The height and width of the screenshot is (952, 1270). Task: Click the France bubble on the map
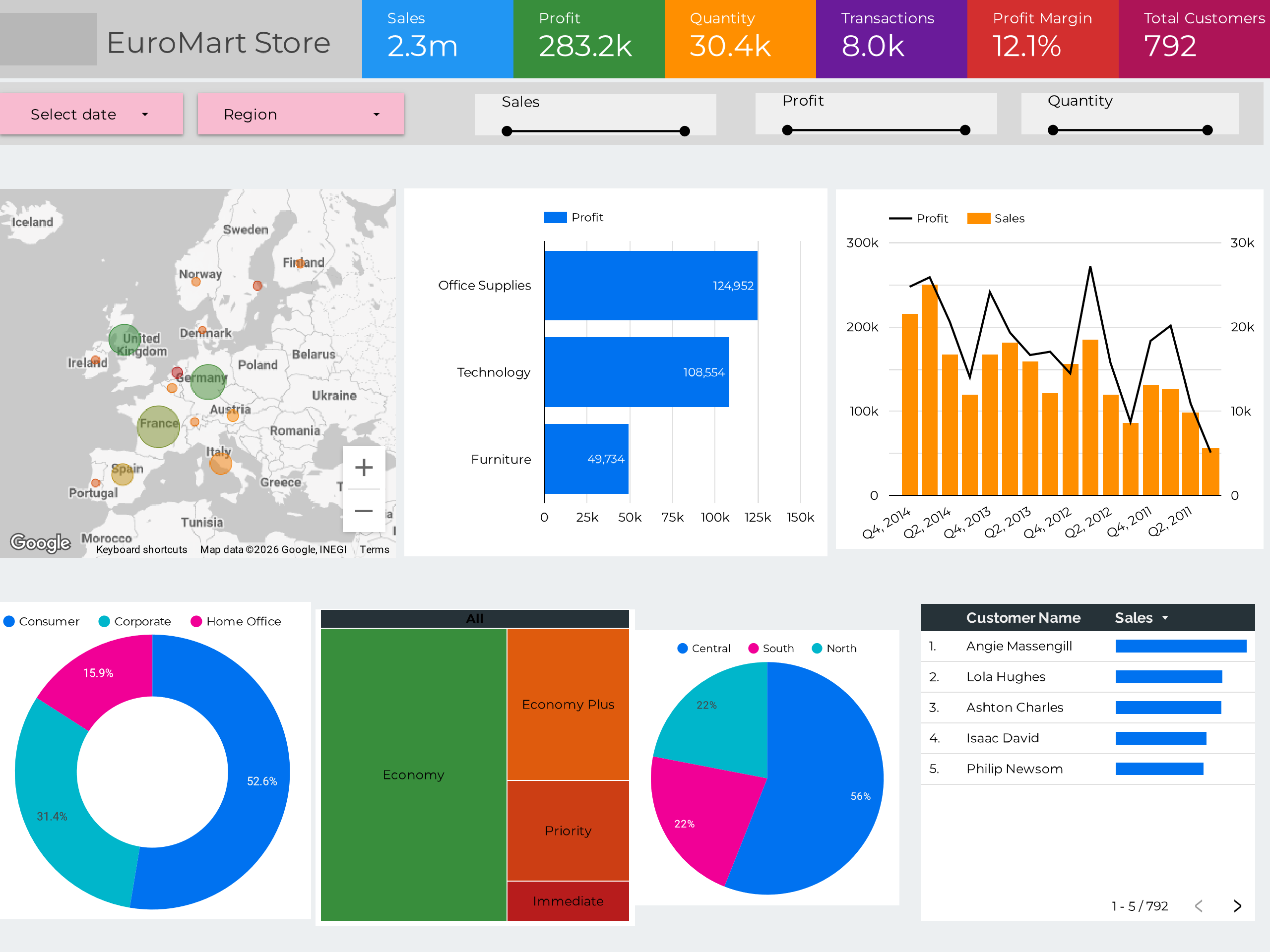pyautogui.click(x=158, y=426)
